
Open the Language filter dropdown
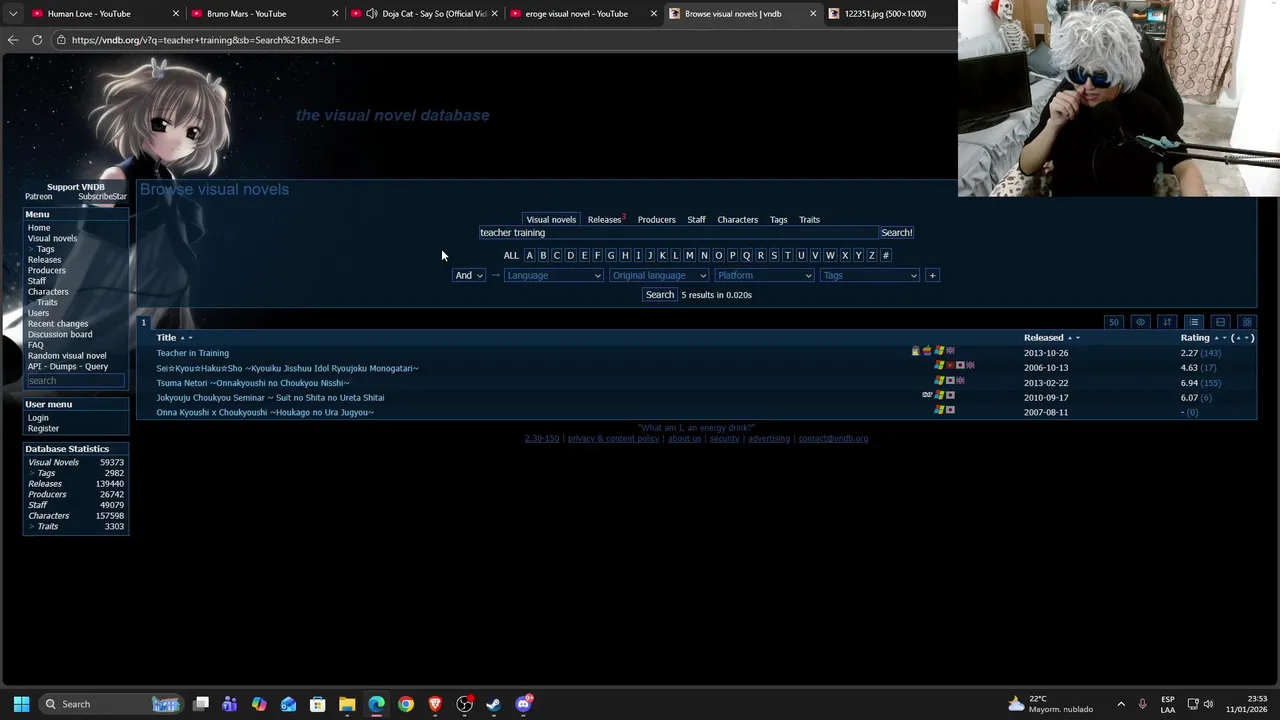click(553, 276)
